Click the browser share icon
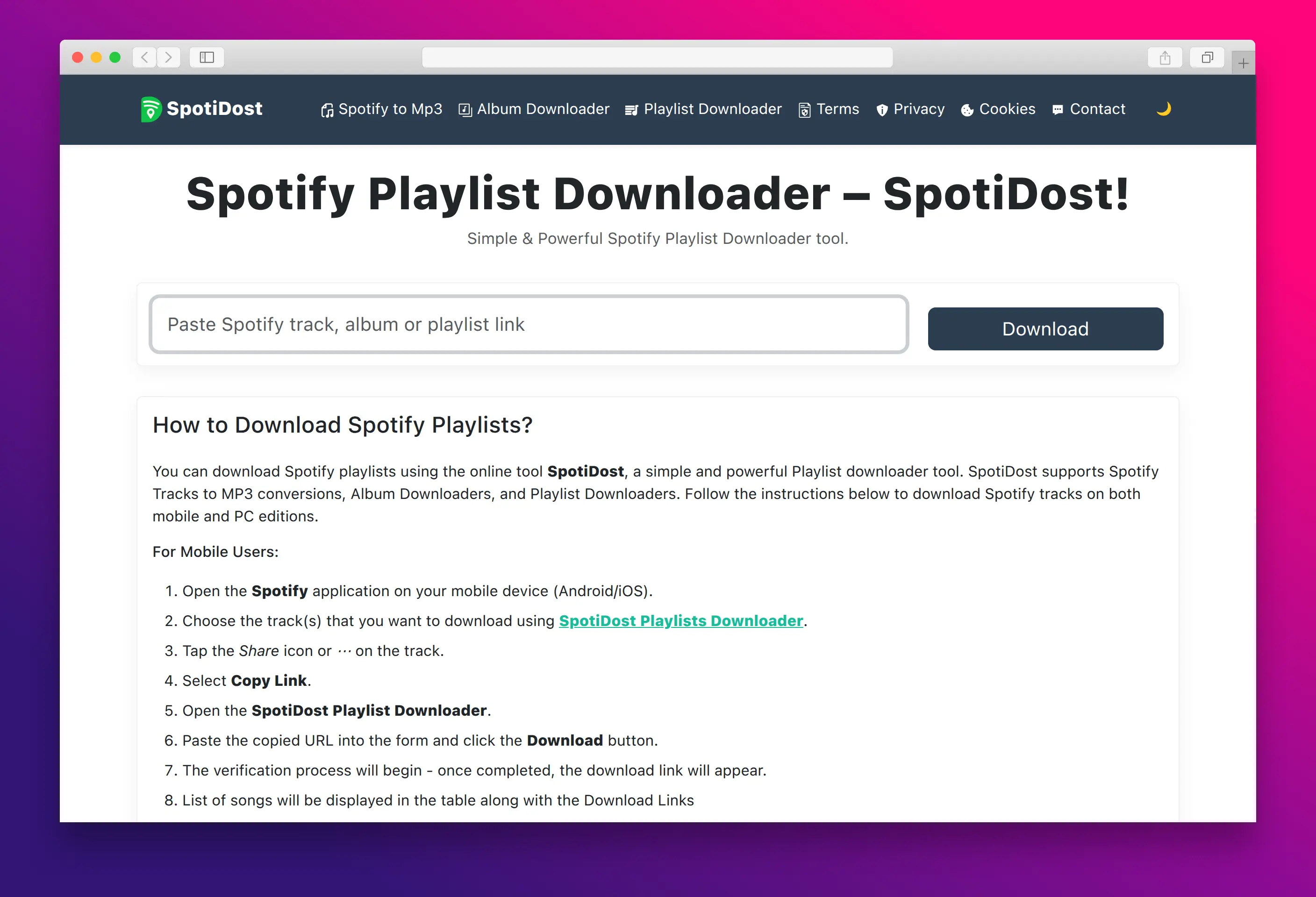The image size is (1316, 897). (1164, 57)
